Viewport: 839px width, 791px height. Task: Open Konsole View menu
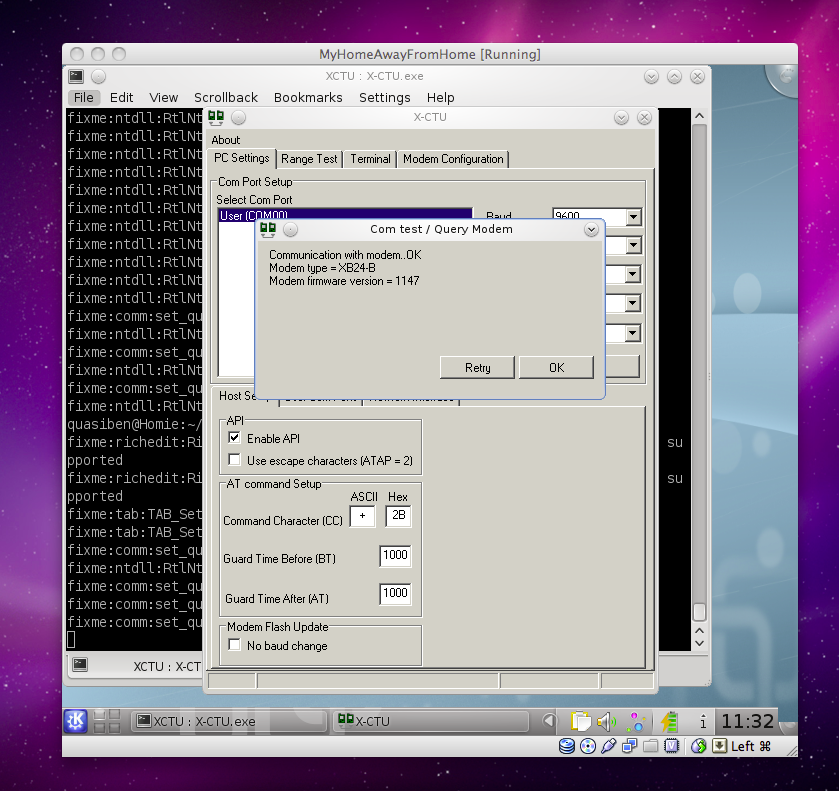coord(164,97)
